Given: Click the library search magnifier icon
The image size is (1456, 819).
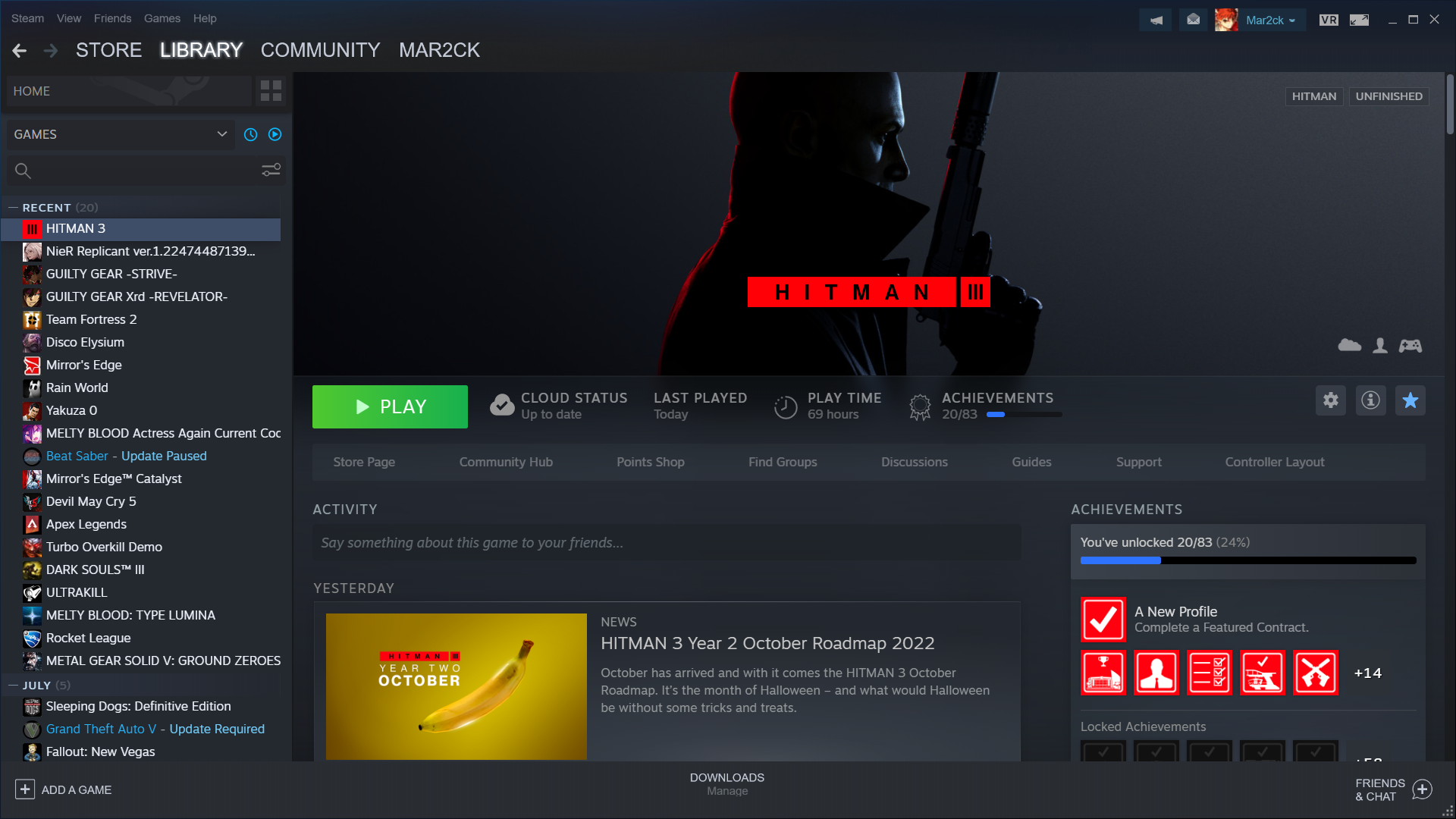Looking at the screenshot, I should (x=23, y=171).
